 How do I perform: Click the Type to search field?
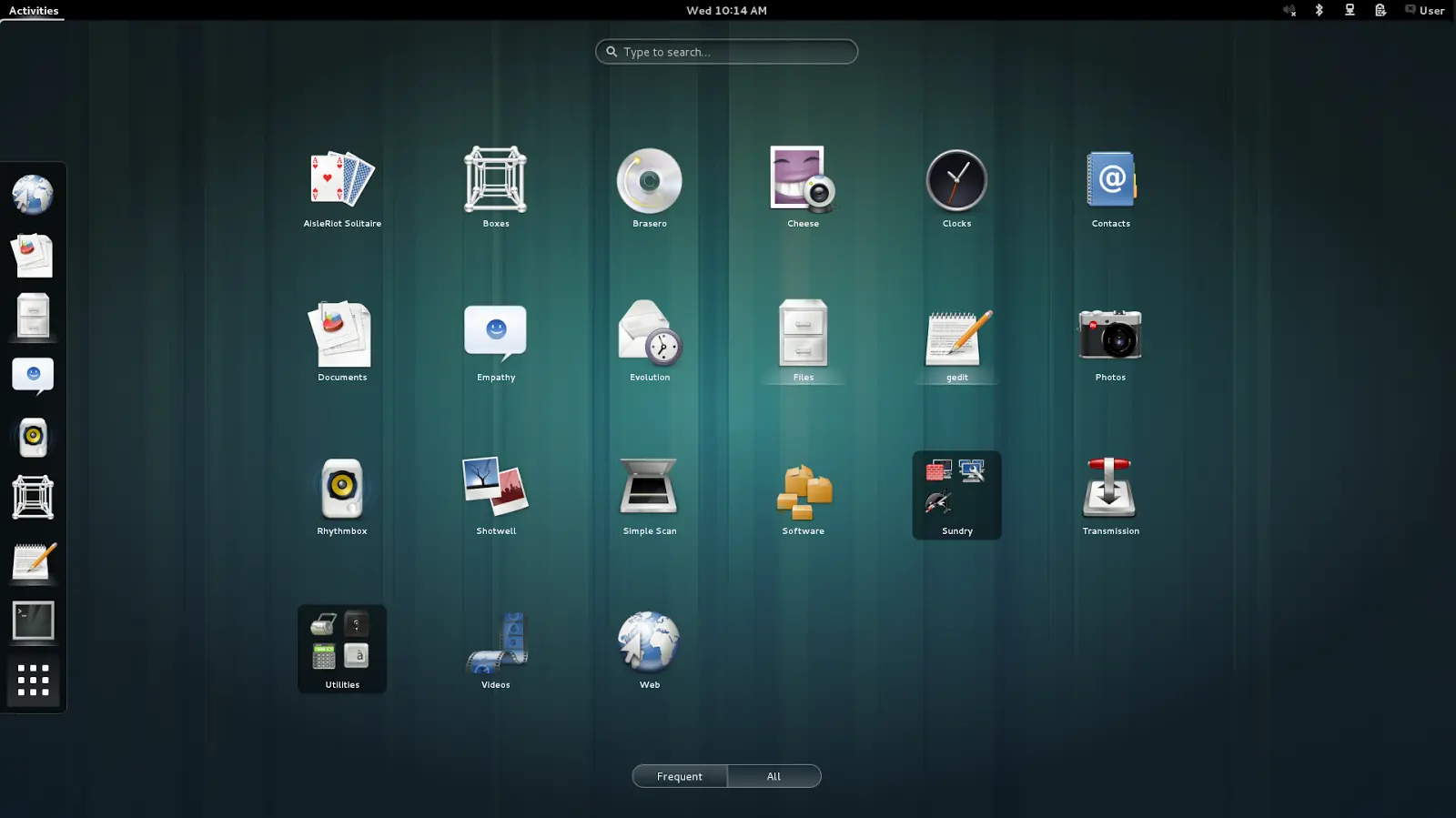[x=726, y=52]
